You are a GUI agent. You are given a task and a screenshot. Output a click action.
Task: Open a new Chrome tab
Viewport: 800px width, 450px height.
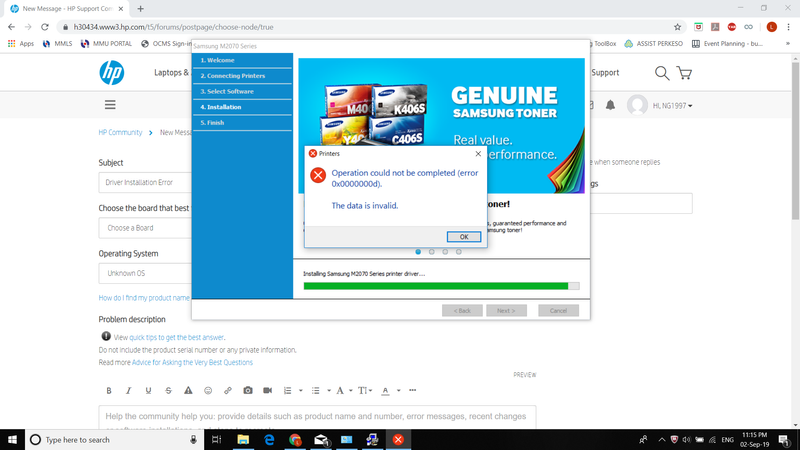tap(140, 9)
